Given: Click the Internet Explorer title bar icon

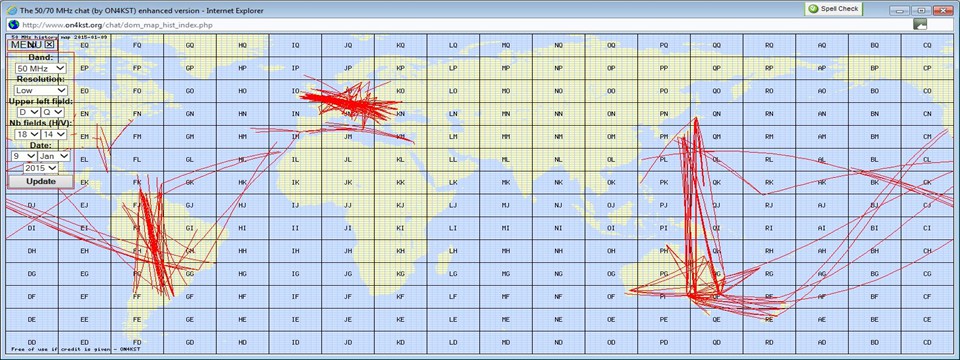Looking at the screenshot, I should (x=10, y=10).
